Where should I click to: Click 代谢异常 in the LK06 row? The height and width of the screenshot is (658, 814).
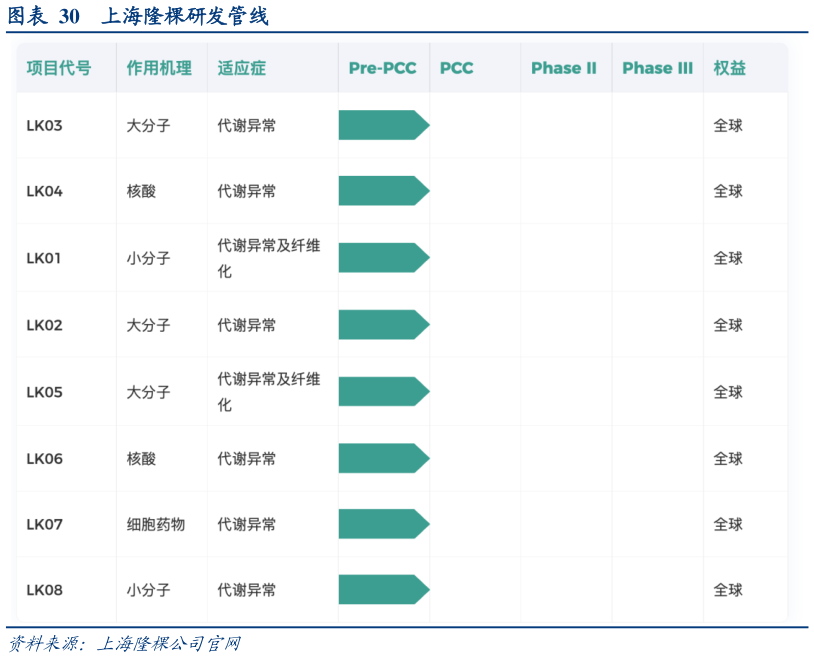(x=247, y=459)
